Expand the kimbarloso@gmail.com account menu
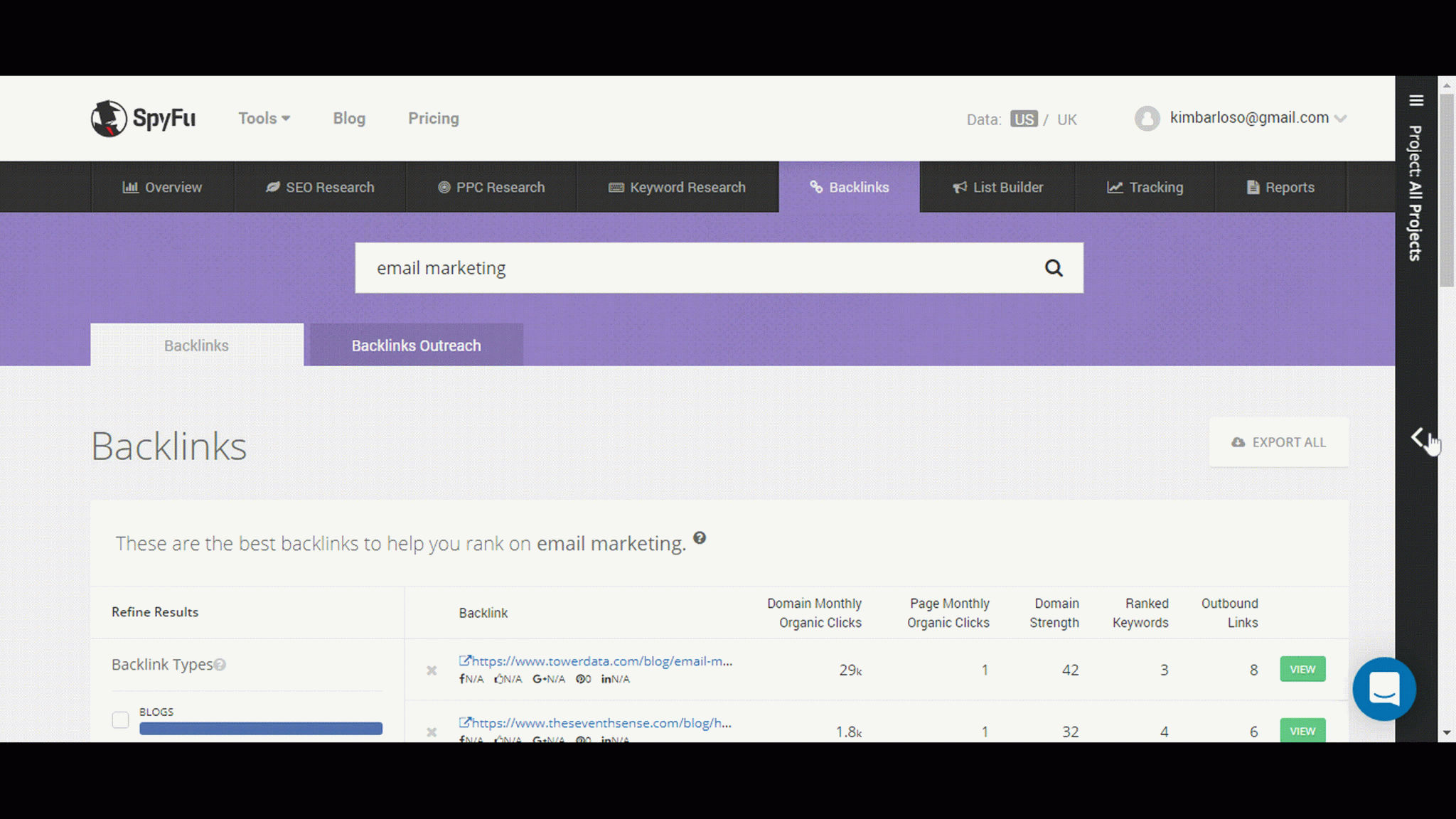This screenshot has height=819, width=1456. coord(1258,118)
